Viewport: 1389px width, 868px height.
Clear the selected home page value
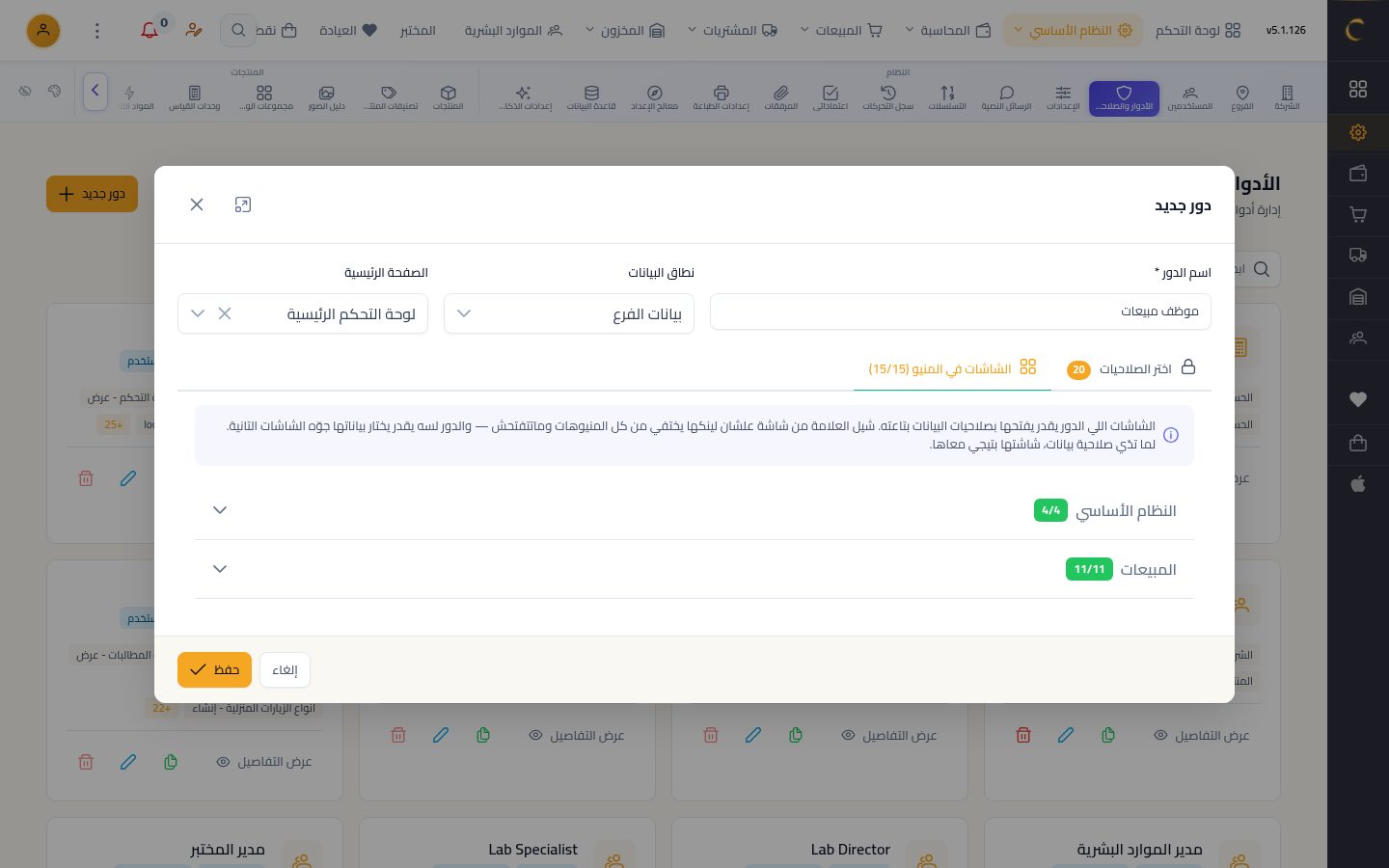point(225,313)
